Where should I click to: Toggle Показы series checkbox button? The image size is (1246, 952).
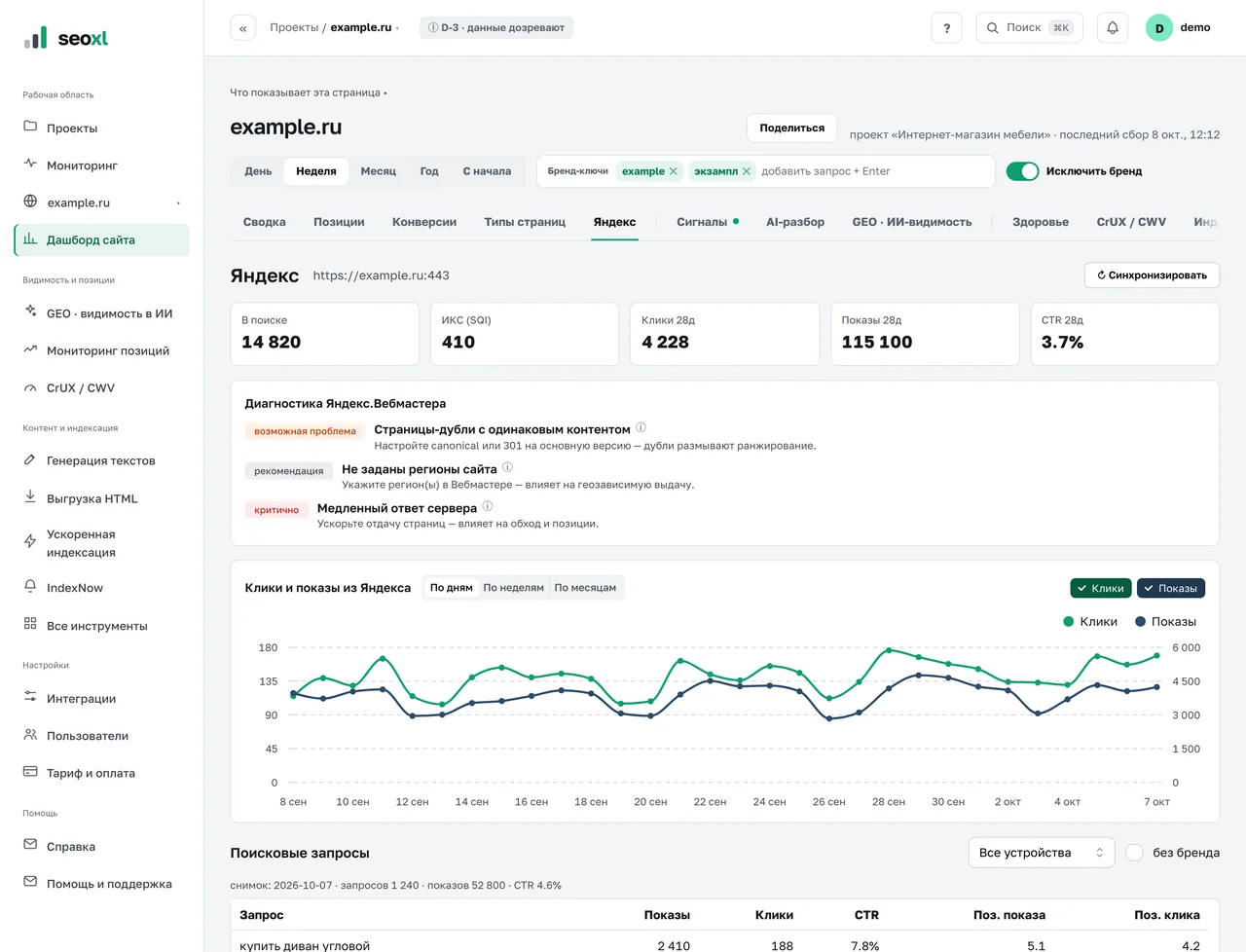coord(1170,588)
